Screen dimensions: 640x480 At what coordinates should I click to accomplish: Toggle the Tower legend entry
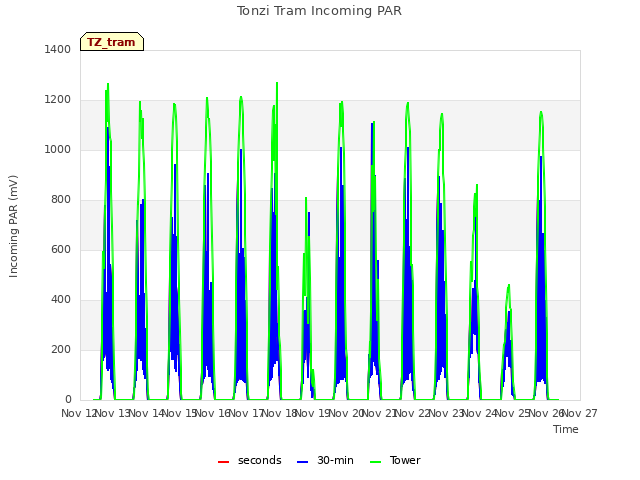point(395,460)
